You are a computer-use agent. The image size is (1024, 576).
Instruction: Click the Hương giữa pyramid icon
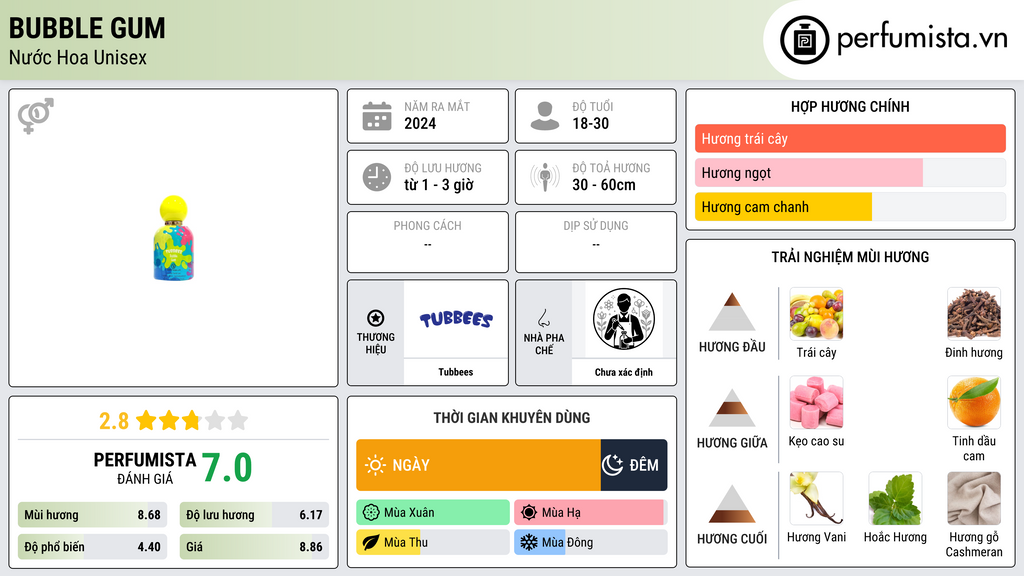tap(731, 408)
